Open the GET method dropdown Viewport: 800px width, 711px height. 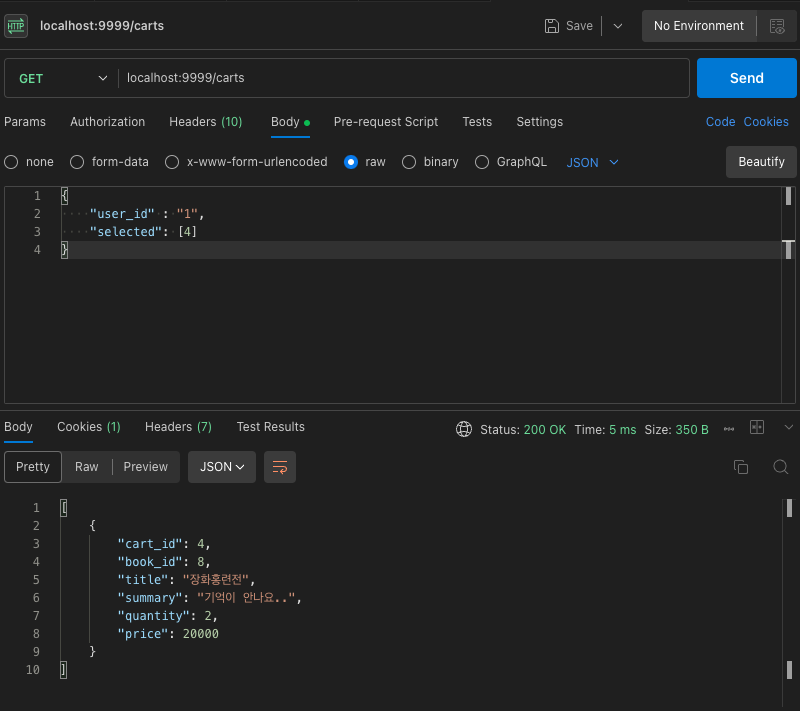coord(62,78)
